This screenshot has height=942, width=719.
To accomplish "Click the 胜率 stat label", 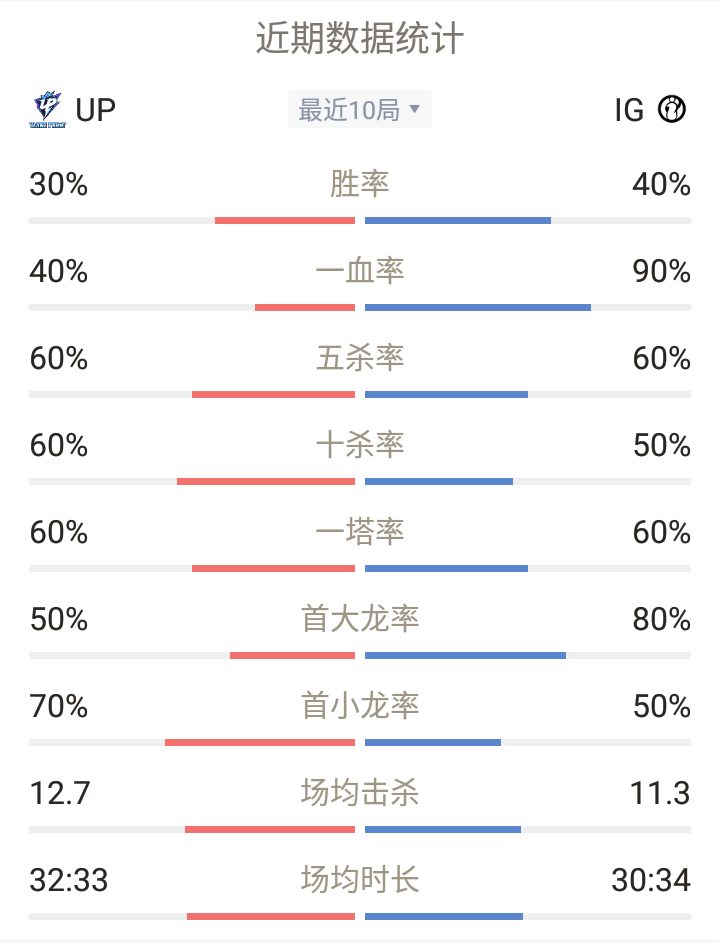I will point(360,184).
